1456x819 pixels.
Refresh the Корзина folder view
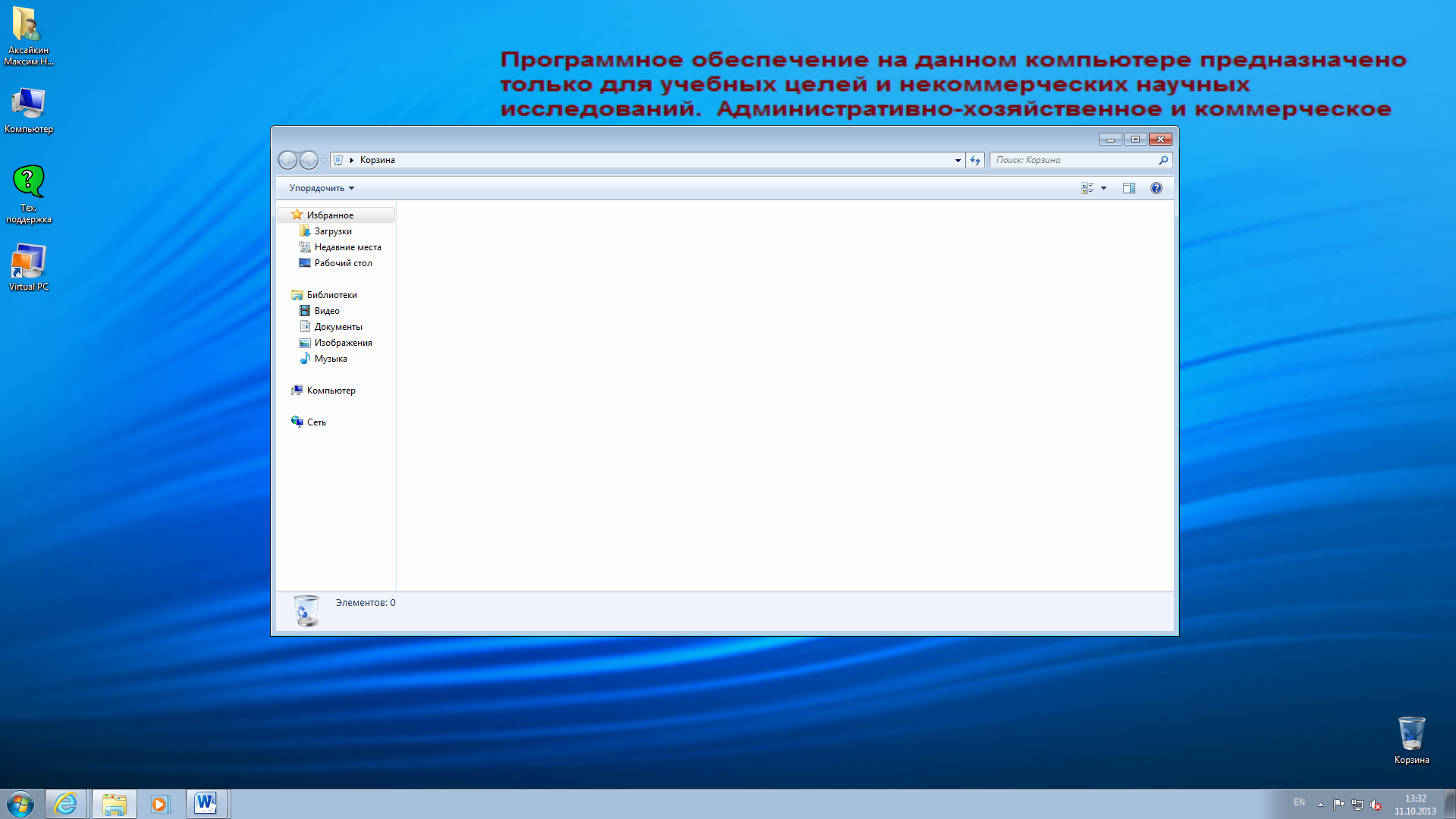(x=975, y=160)
